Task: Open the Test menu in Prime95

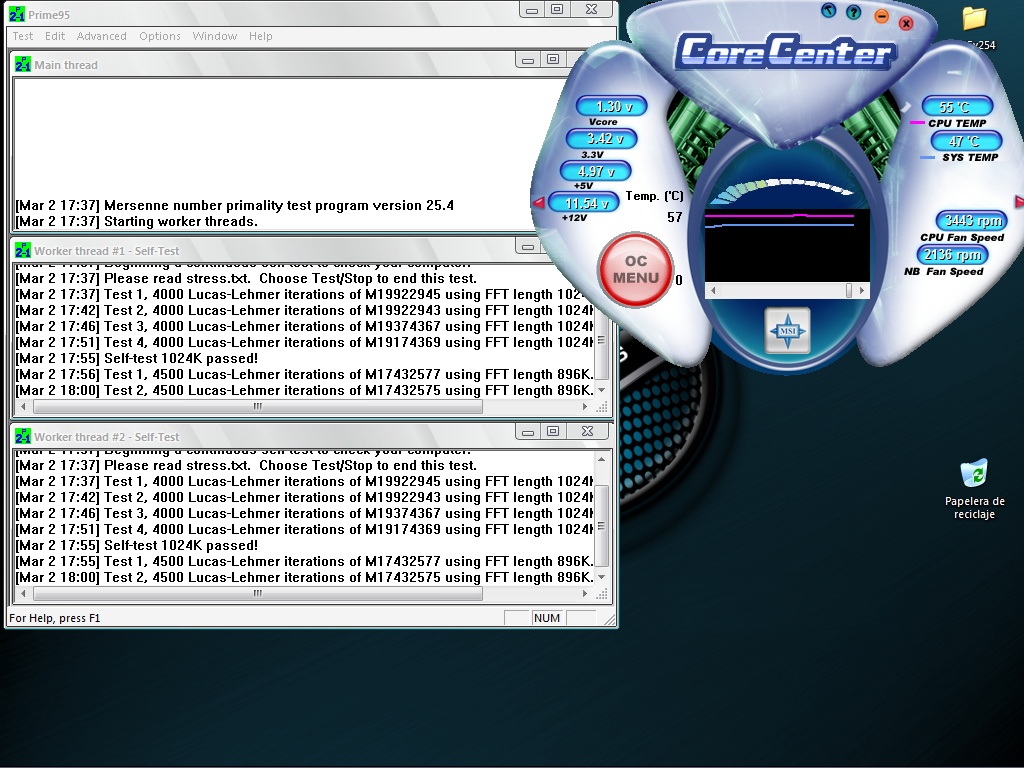Action: (x=23, y=36)
